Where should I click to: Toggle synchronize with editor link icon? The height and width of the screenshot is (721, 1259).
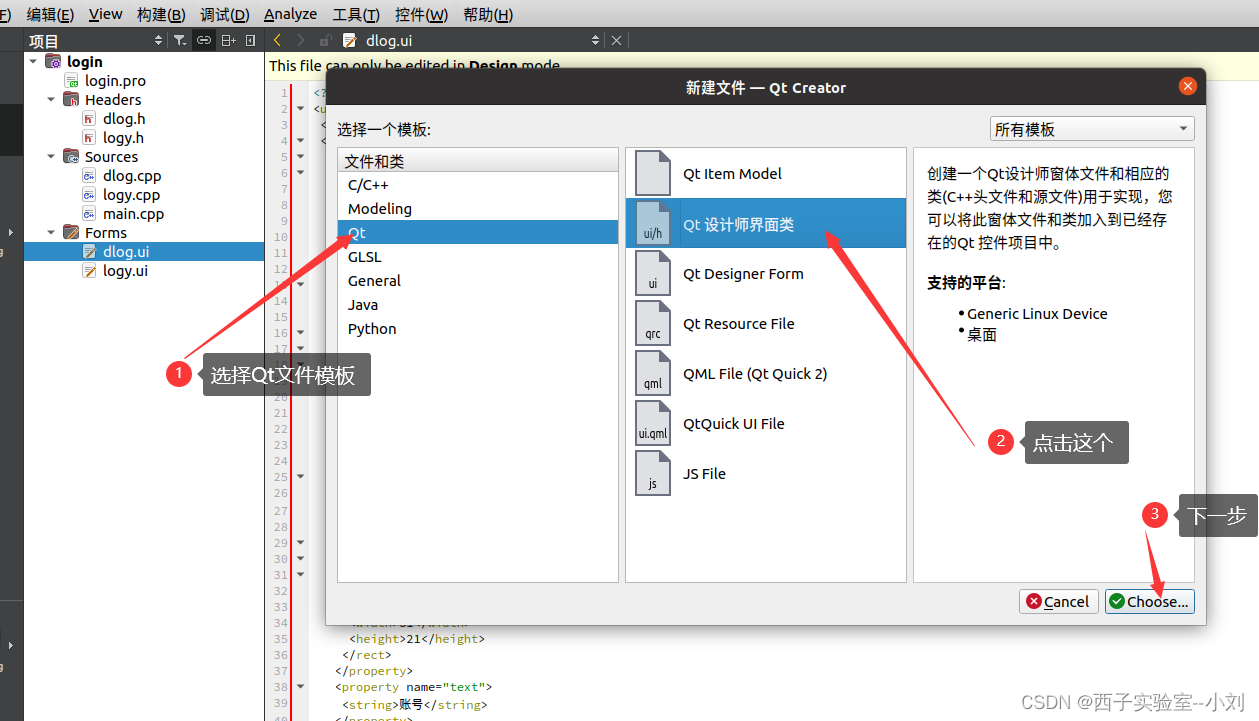click(x=204, y=40)
